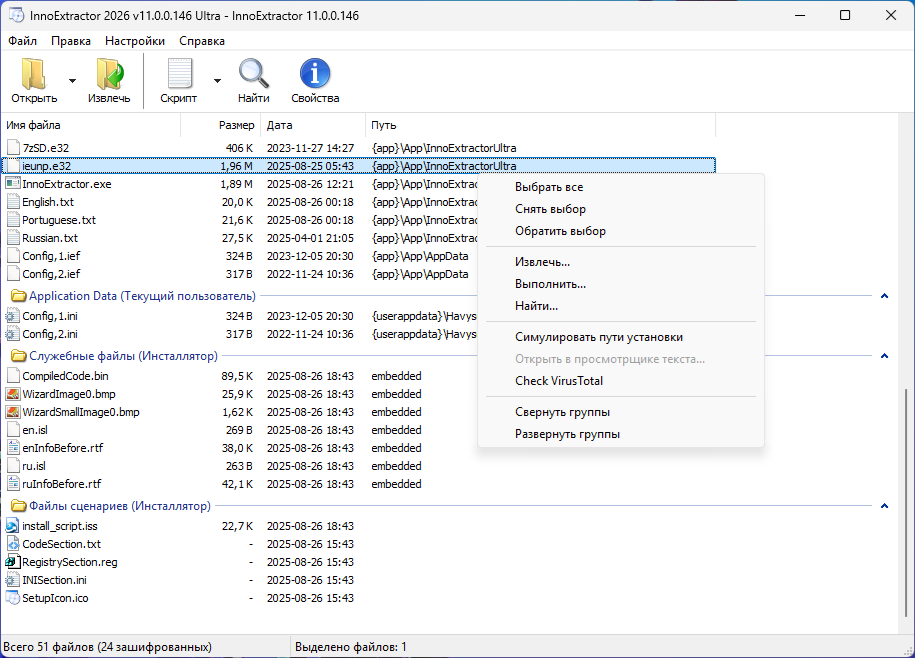Click the Извлечь extract toolbar icon
The height and width of the screenshot is (658, 915).
click(109, 75)
